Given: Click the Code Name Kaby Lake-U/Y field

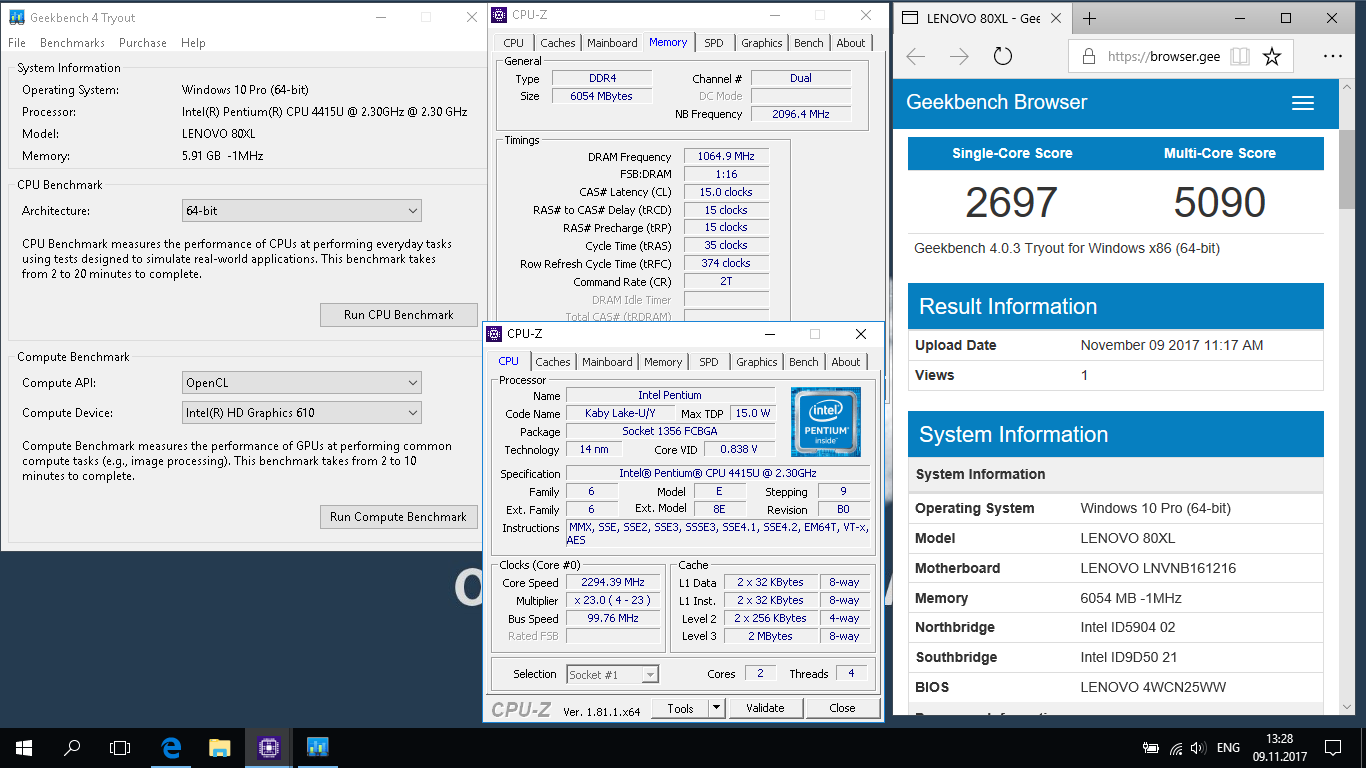Looking at the screenshot, I should pyautogui.click(x=620, y=413).
